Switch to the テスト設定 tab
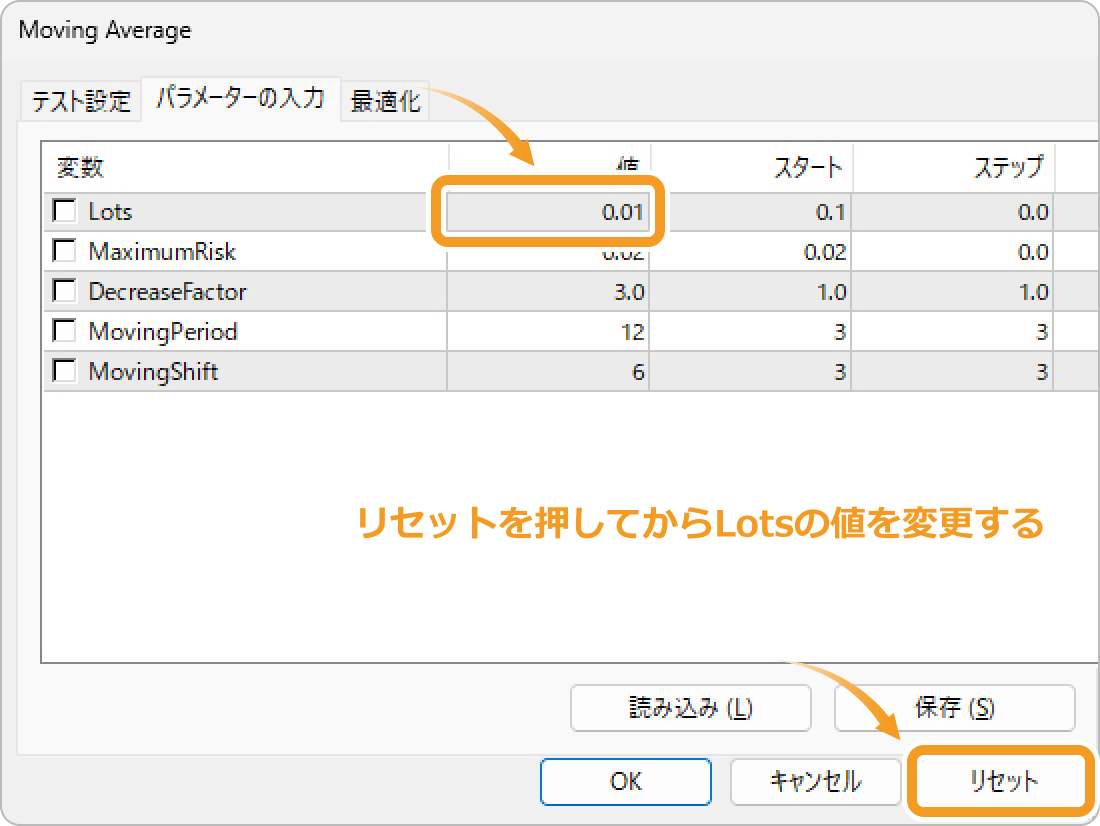This screenshot has height=826, width=1100. pyautogui.click(x=81, y=101)
